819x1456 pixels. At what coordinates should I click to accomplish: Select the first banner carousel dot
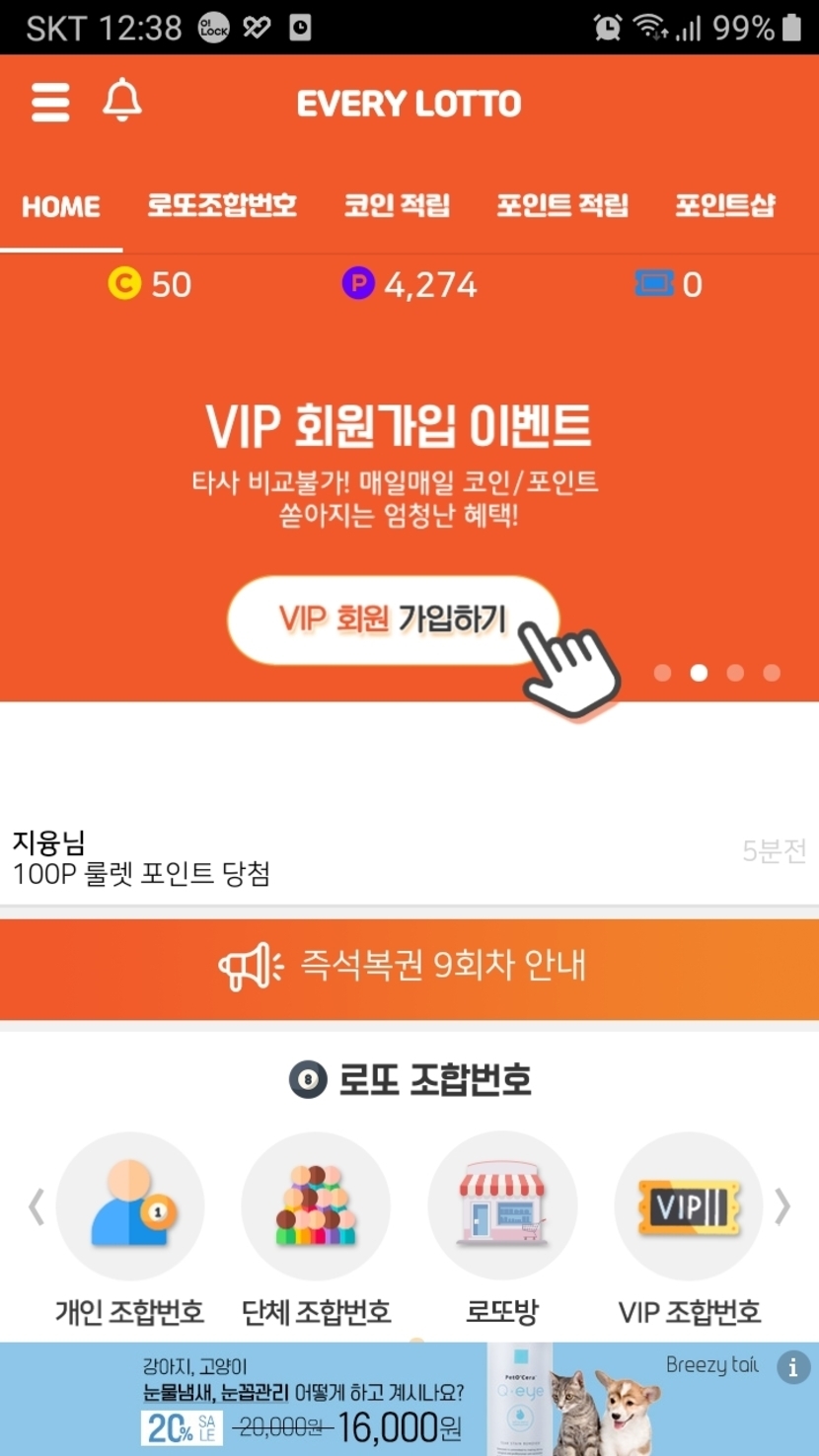pyautogui.click(x=662, y=673)
